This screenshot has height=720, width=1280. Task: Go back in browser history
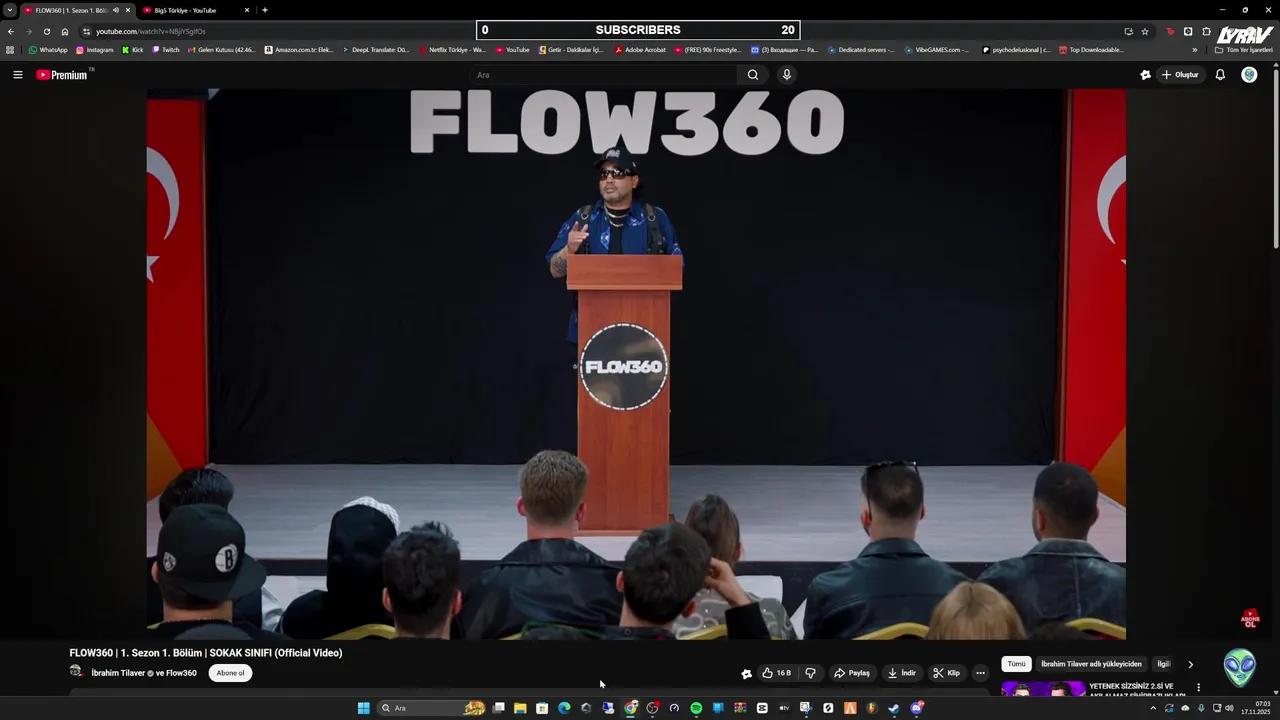click(x=11, y=31)
